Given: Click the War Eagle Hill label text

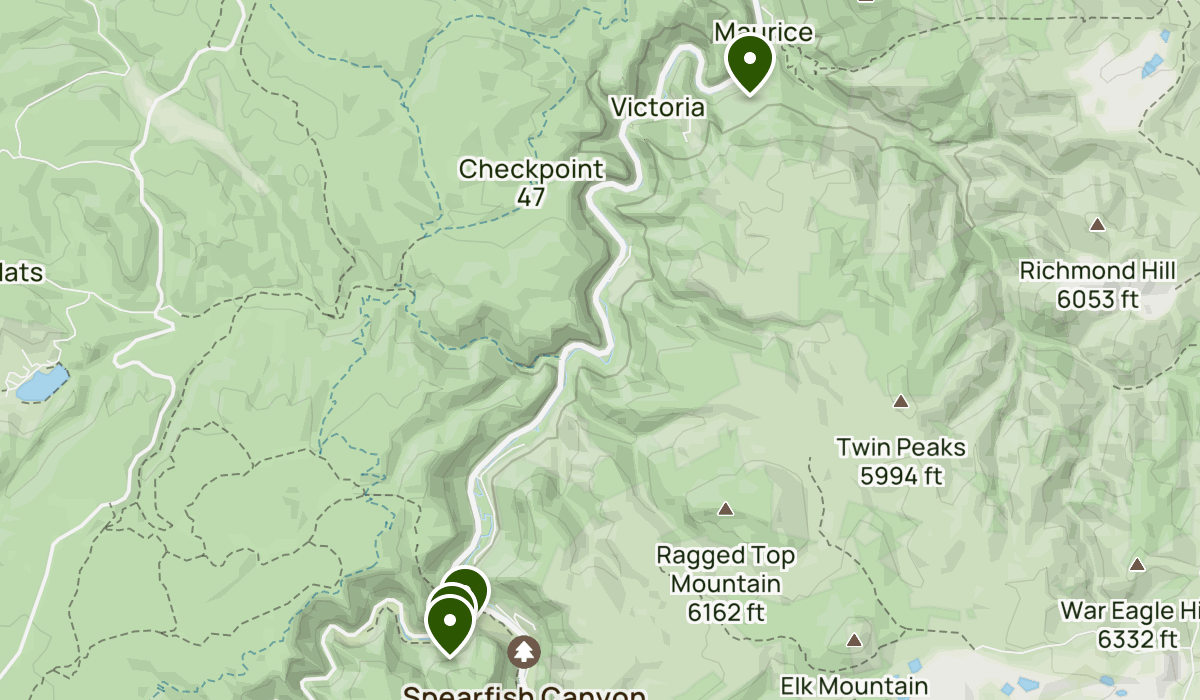Looking at the screenshot, I should 1130,610.
